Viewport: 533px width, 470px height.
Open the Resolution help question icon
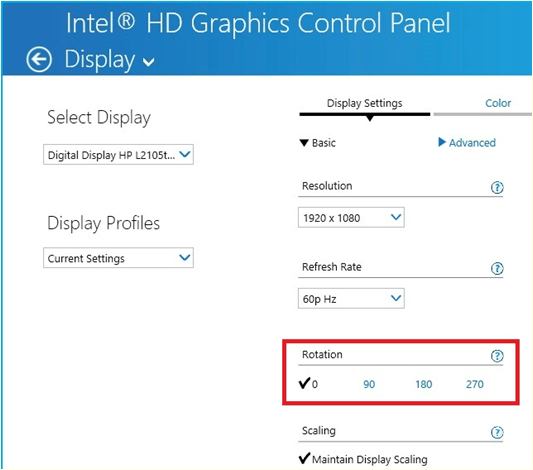click(x=497, y=187)
